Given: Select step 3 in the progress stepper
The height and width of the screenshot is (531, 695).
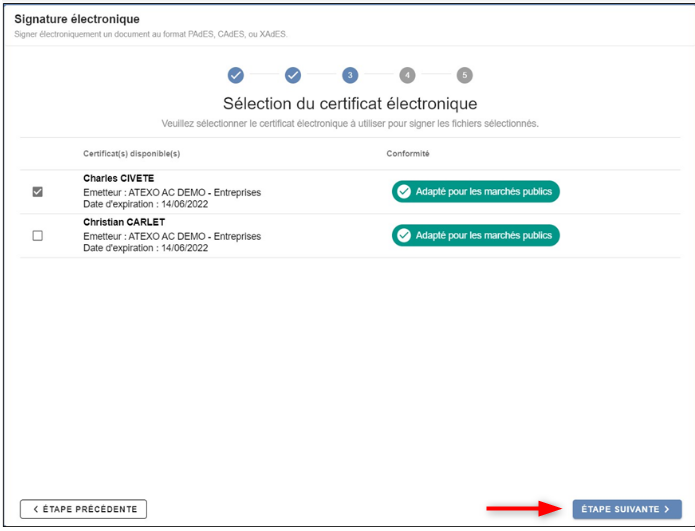Looking at the screenshot, I should 350,75.
